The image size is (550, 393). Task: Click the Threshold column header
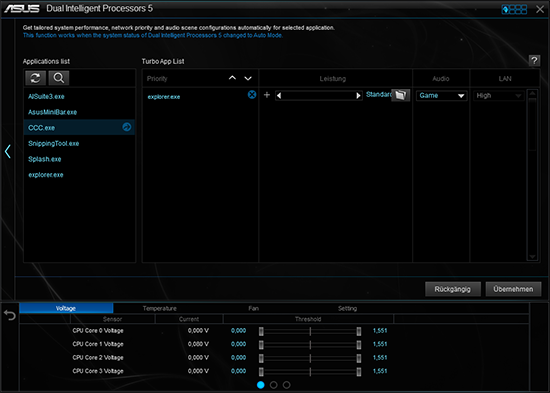pyautogui.click(x=308, y=319)
